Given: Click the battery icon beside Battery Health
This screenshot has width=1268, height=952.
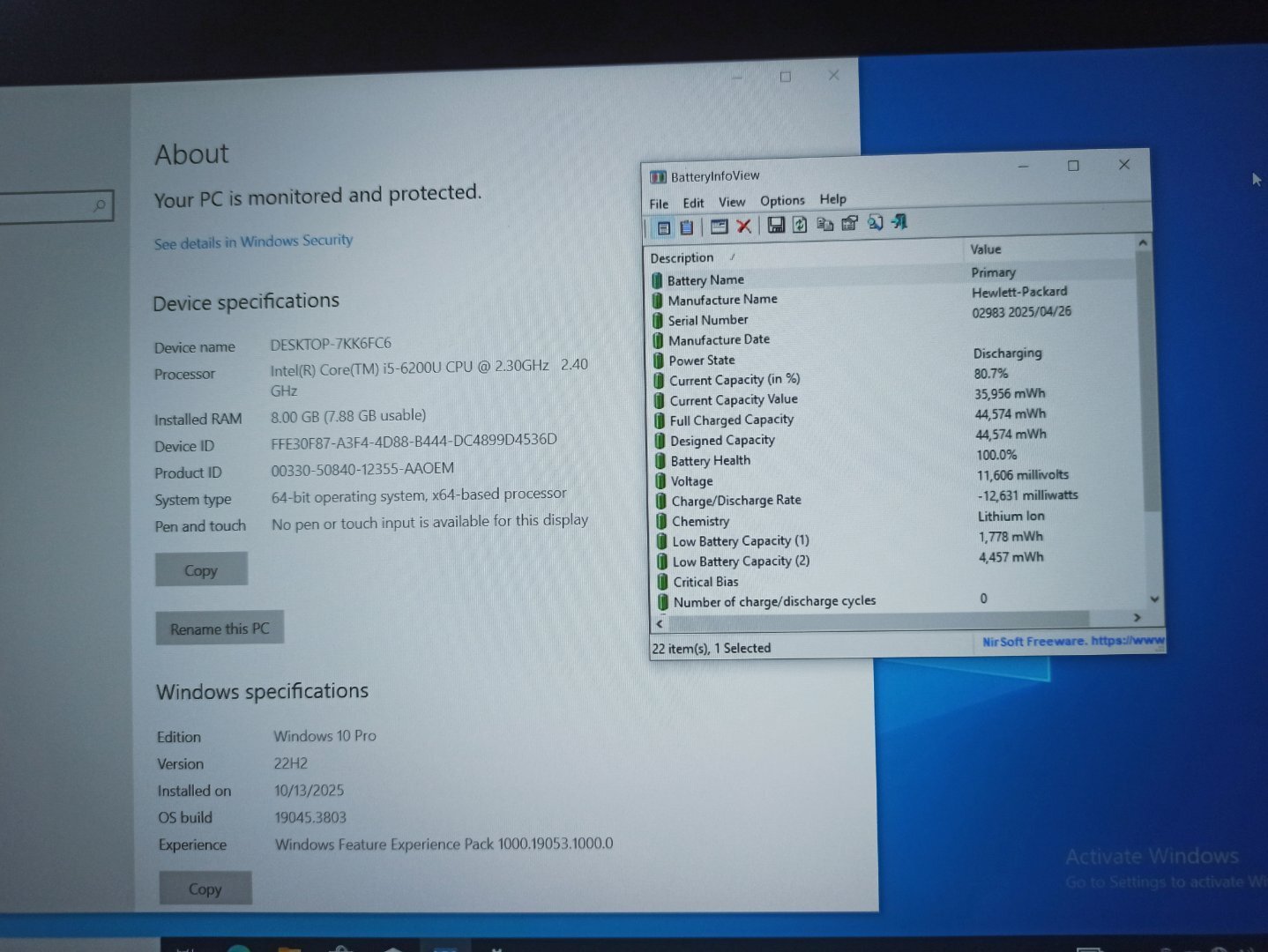Looking at the screenshot, I should pos(660,461).
